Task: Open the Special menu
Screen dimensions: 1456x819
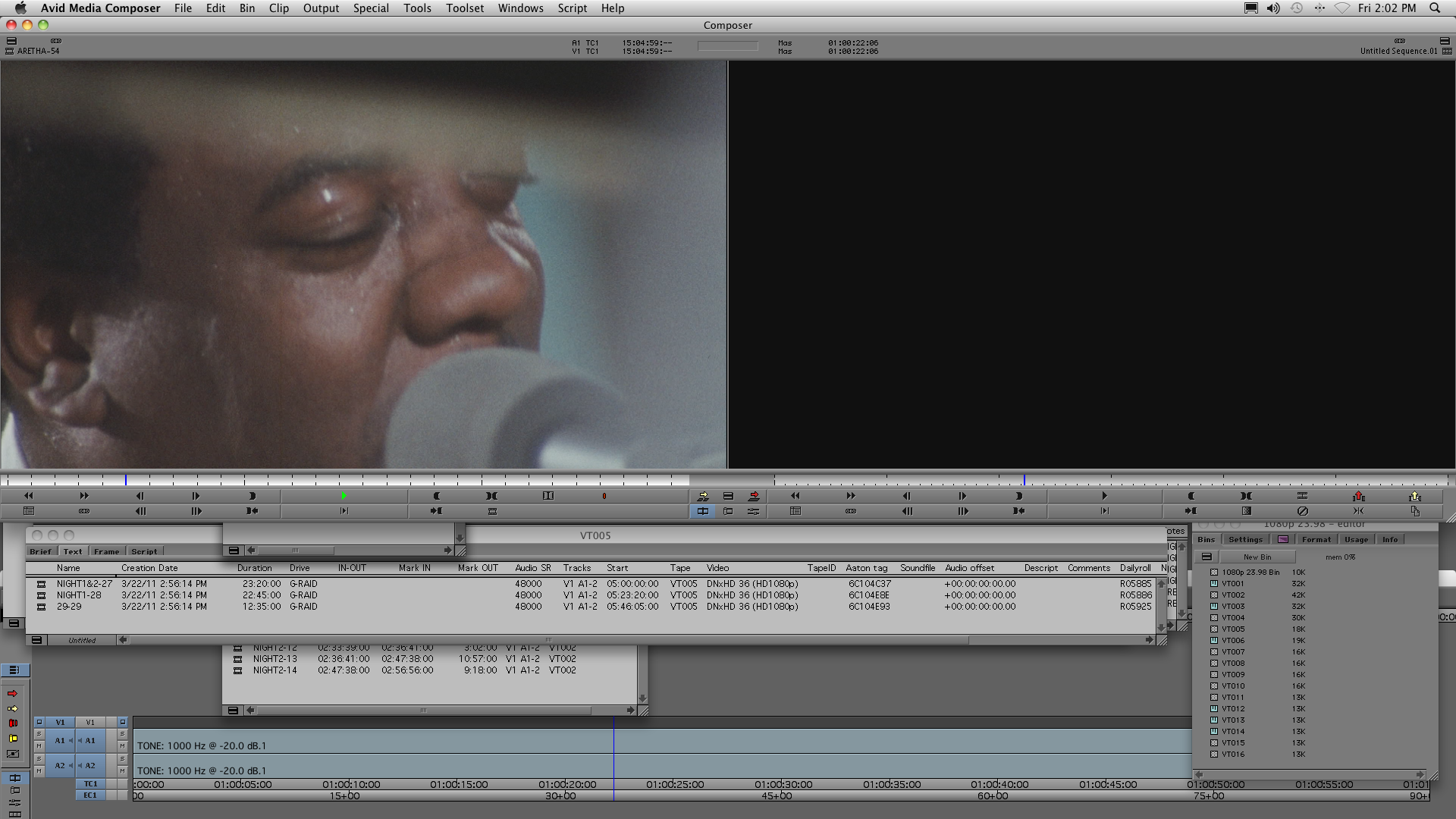Action: 370,8
